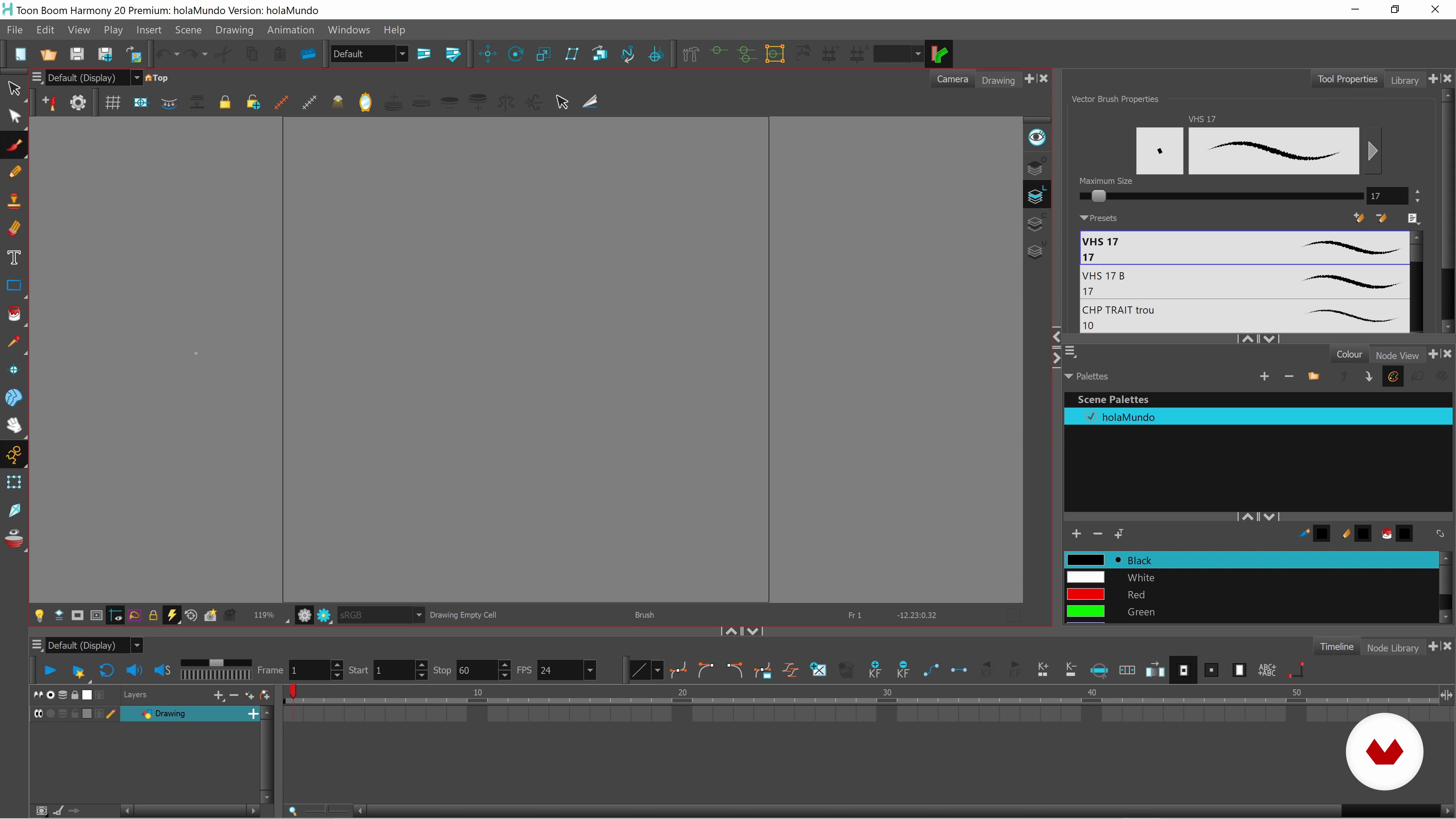
Task: Add a new palette with plus icon
Action: pyautogui.click(x=1265, y=377)
